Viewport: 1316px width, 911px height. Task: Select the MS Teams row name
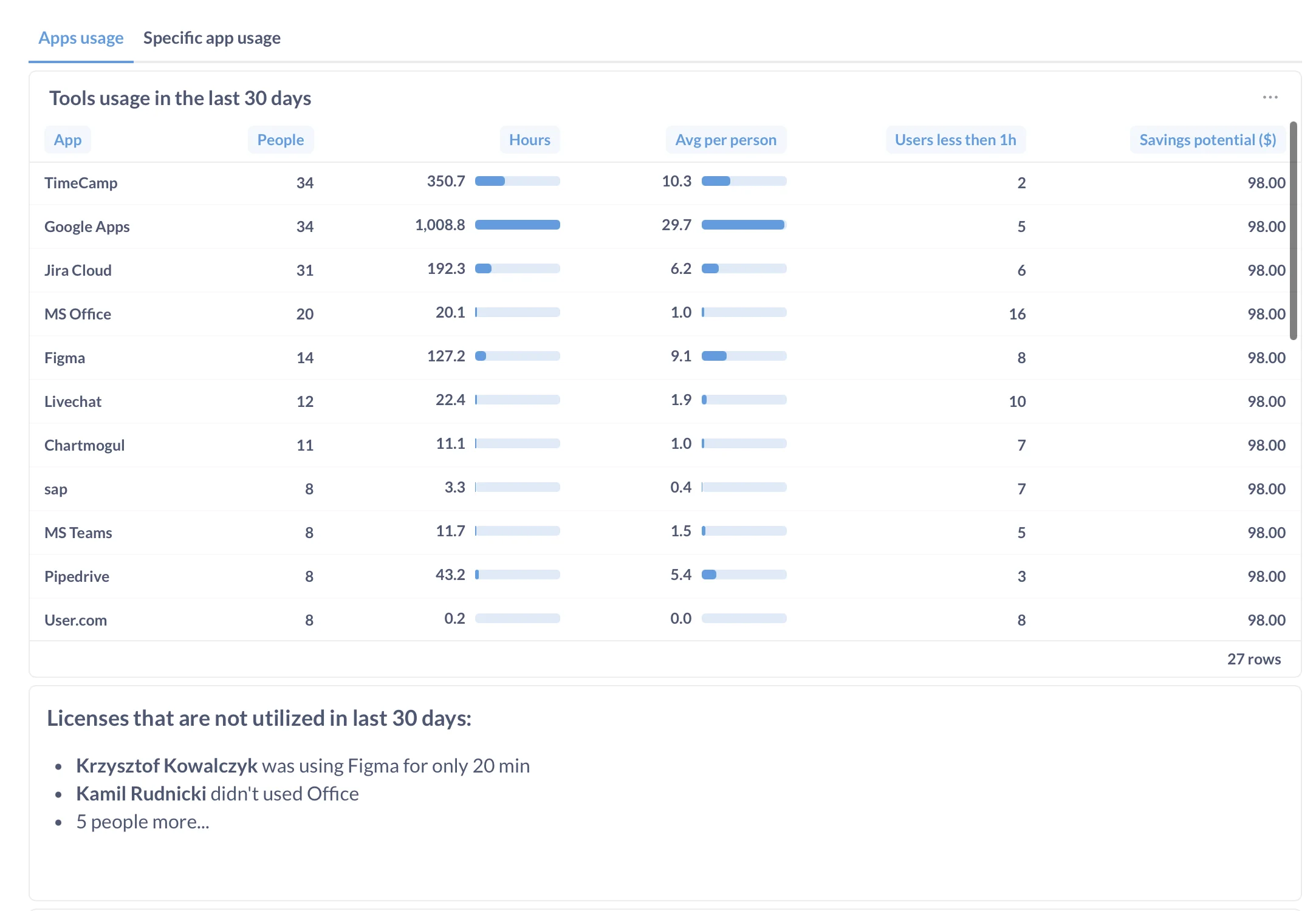point(78,533)
